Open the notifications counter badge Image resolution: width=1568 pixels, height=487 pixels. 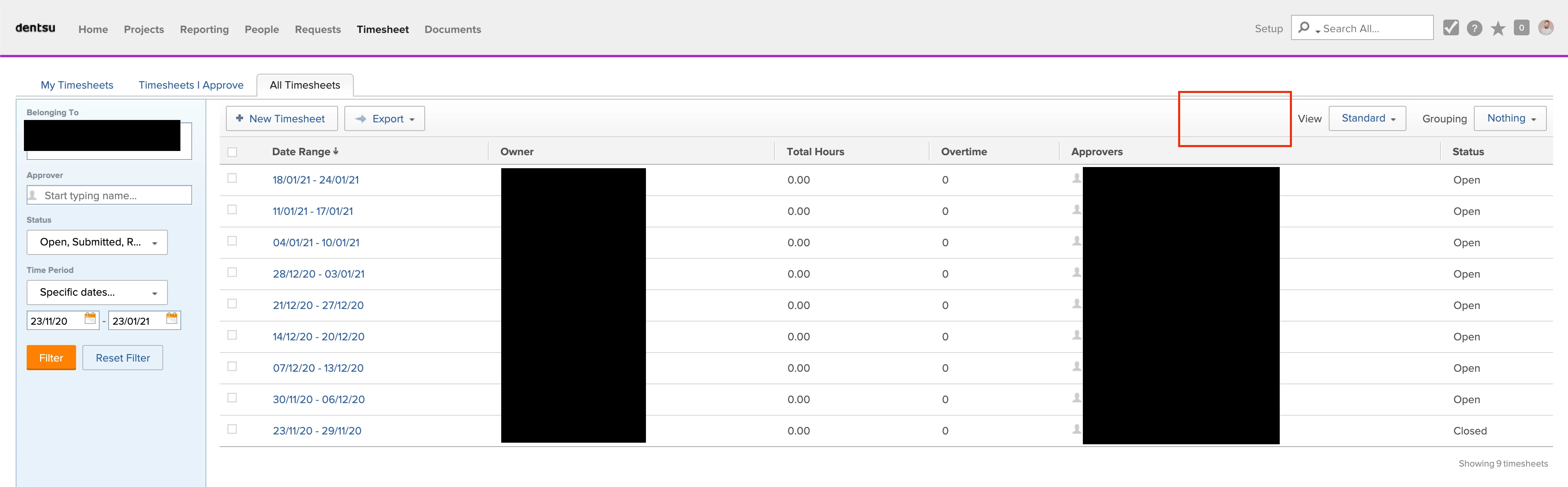click(1521, 28)
